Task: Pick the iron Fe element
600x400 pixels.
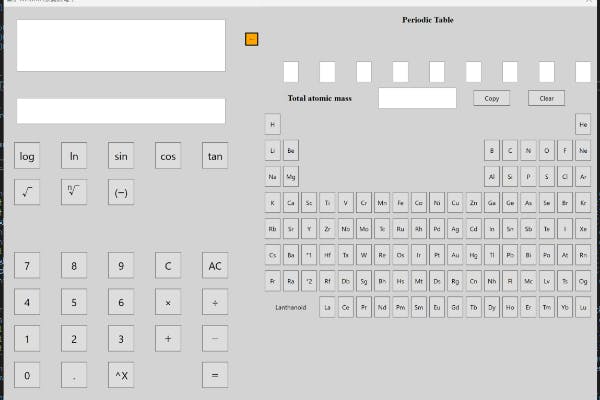Action: click(400, 202)
